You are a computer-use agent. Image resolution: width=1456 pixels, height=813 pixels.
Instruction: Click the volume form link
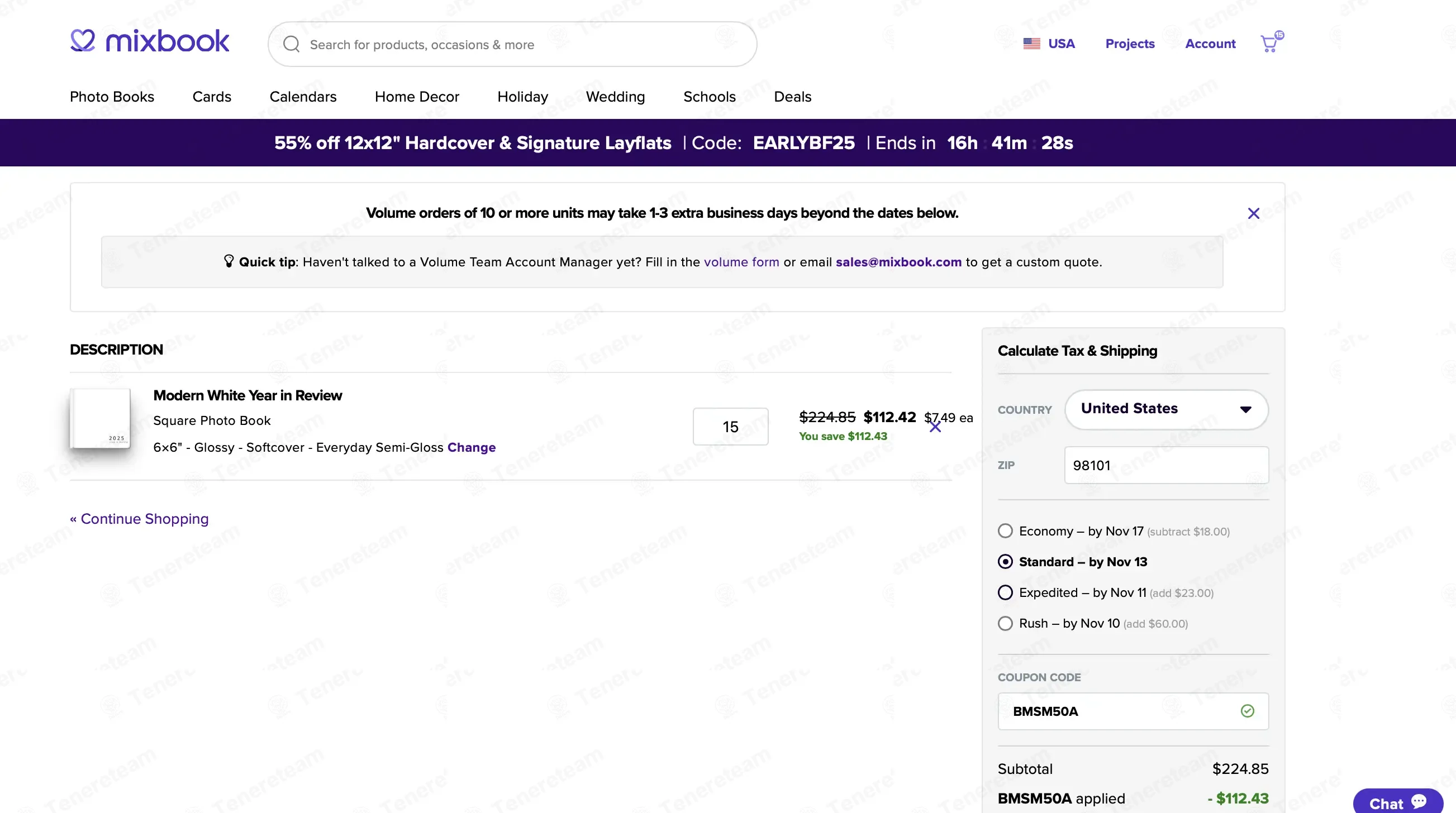click(x=741, y=262)
